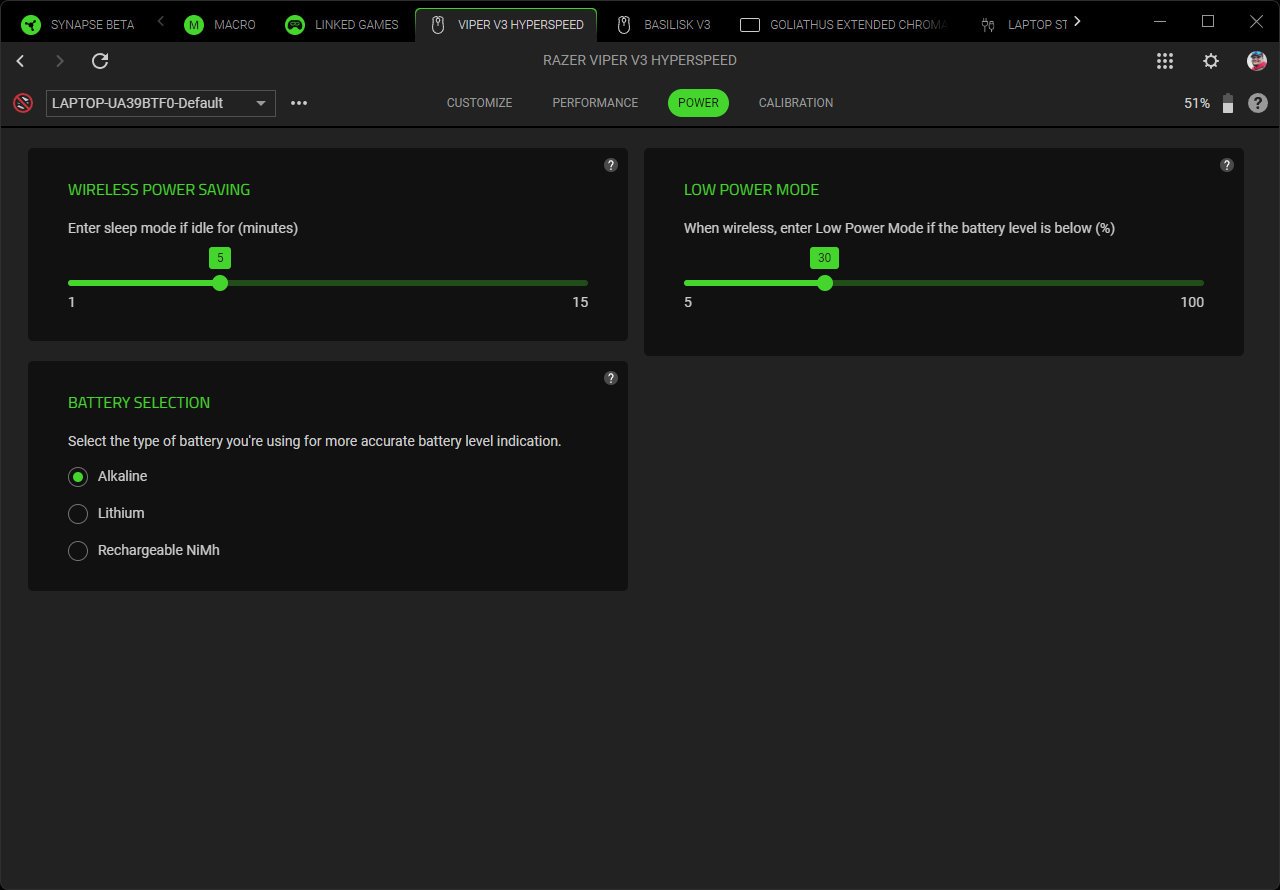Click the low power slider maximum label 100

click(1192, 302)
